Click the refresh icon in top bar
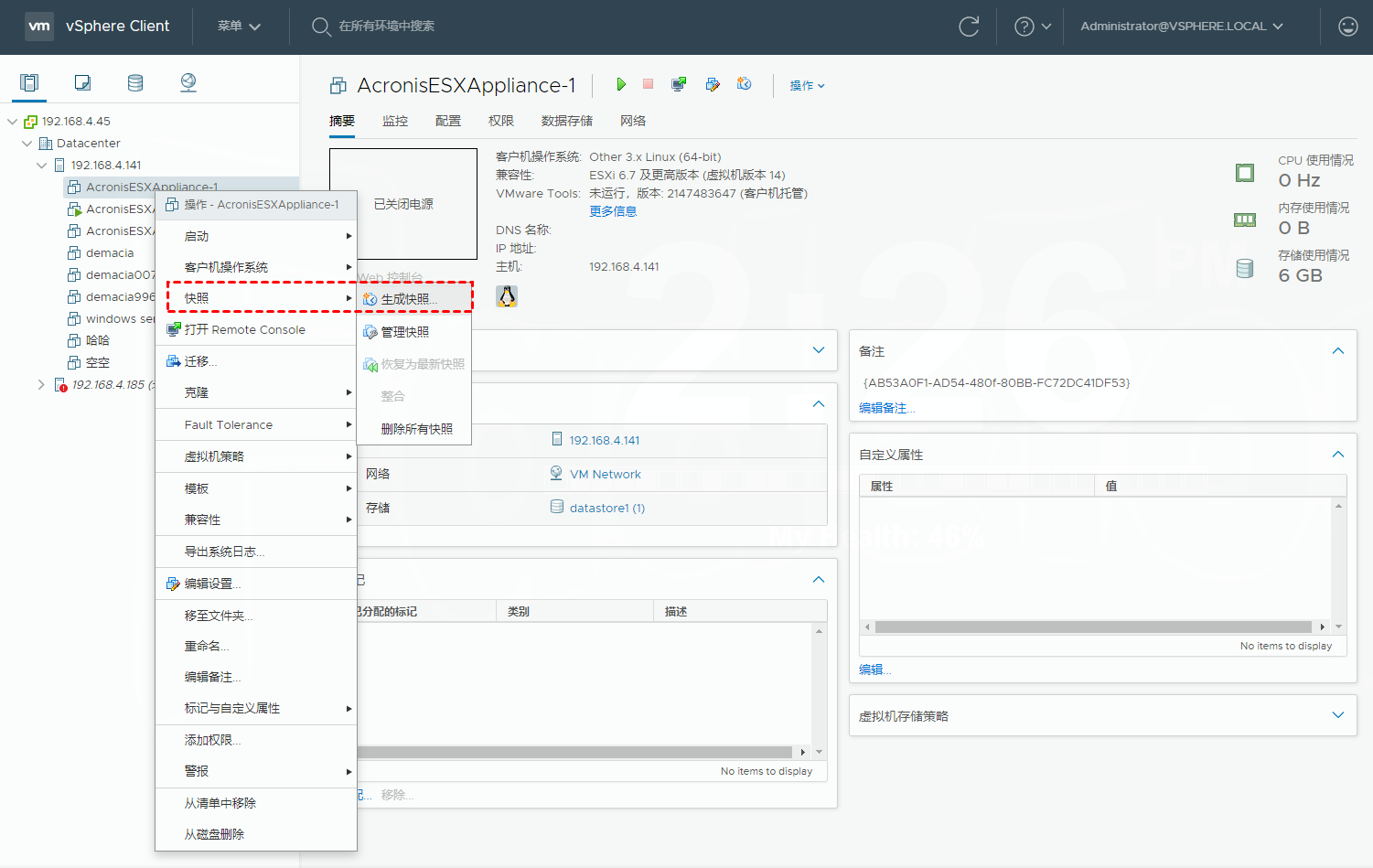The image size is (1373, 868). [969, 27]
